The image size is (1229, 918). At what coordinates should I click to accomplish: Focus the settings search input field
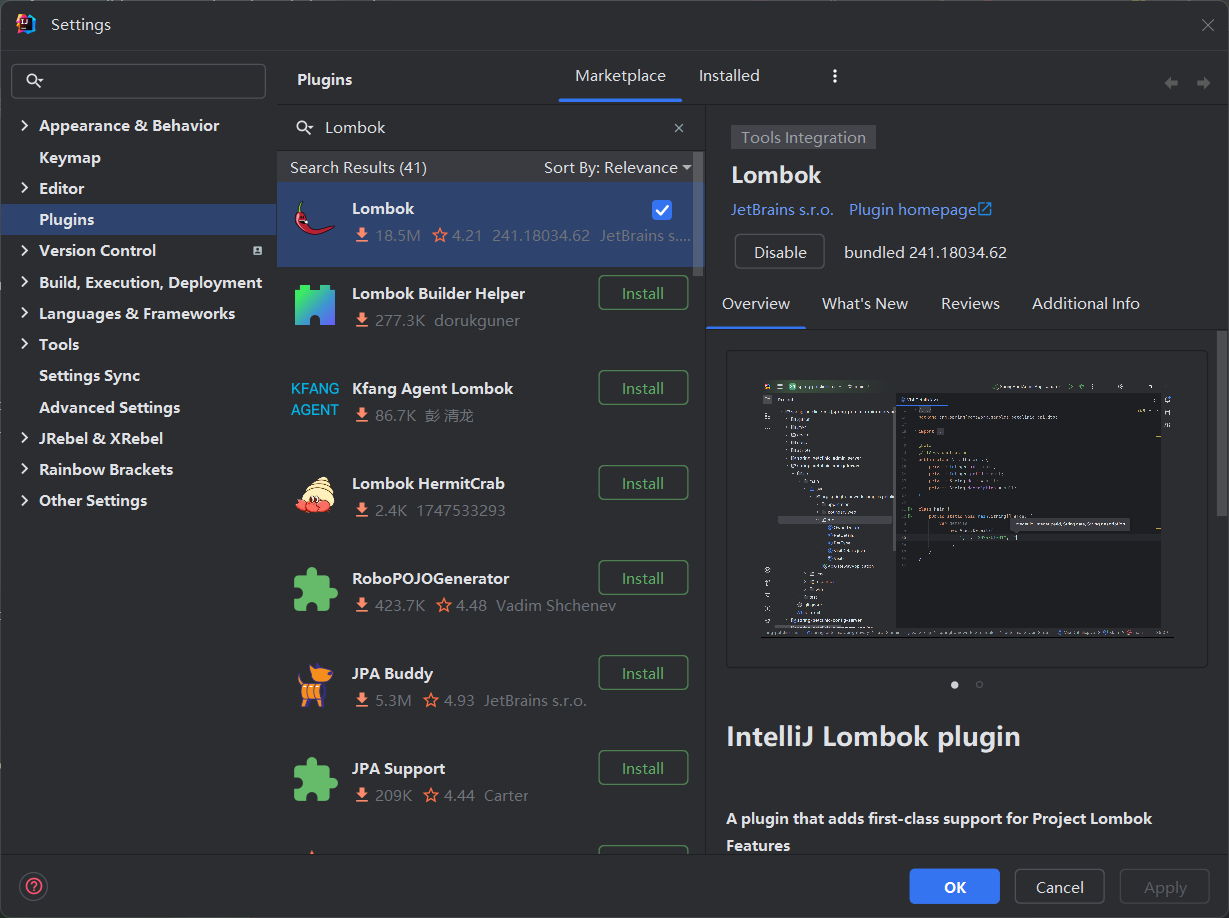[138, 81]
